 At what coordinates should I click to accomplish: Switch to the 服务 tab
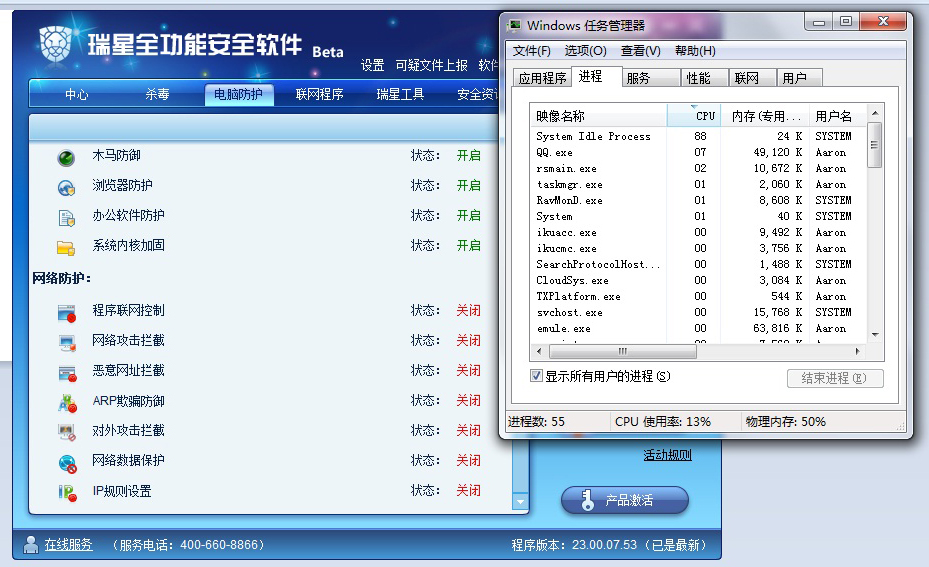click(x=650, y=78)
